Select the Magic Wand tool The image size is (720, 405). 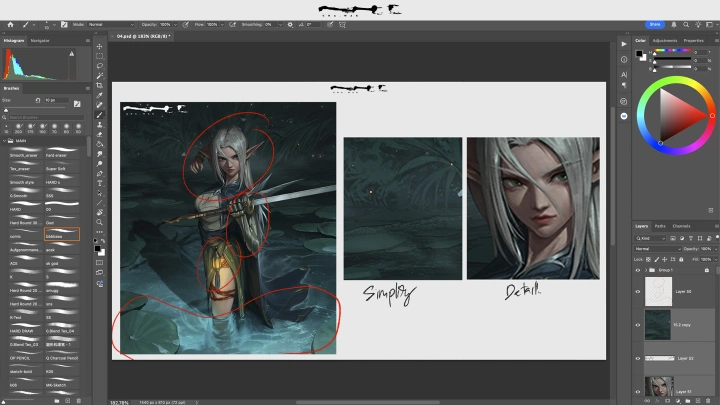(99, 76)
